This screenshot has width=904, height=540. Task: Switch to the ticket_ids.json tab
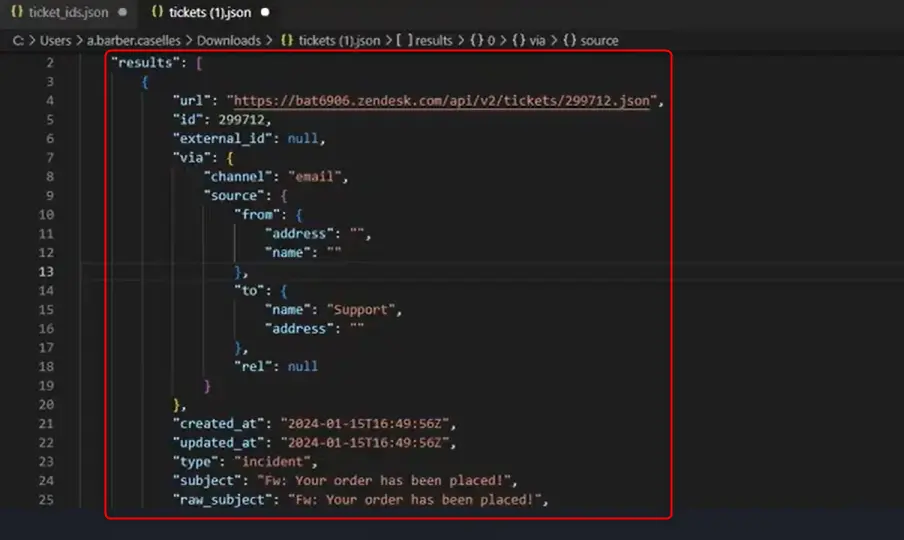tap(68, 13)
